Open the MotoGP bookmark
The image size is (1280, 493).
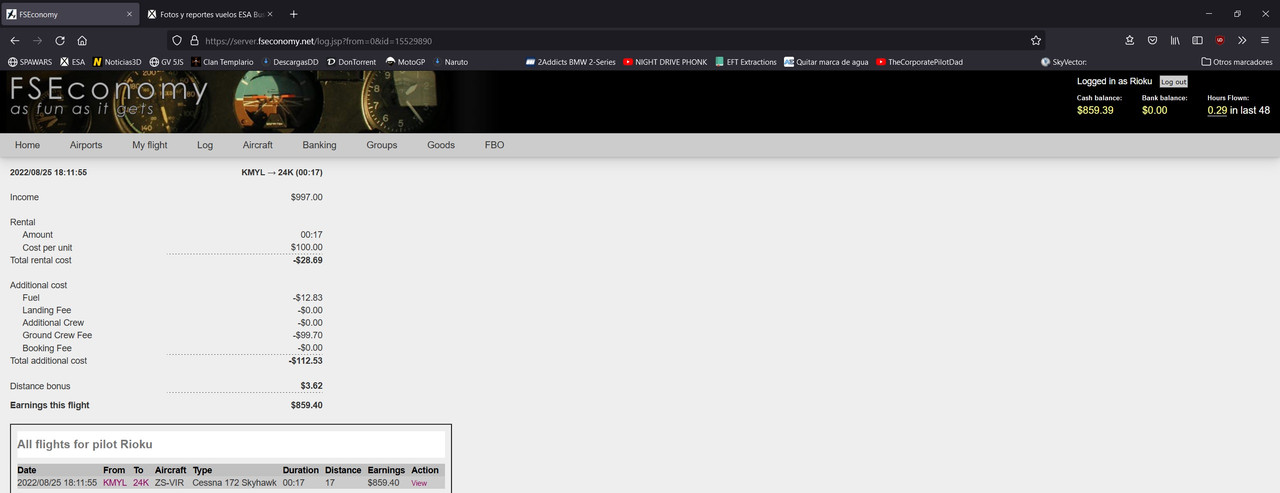click(x=405, y=62)
